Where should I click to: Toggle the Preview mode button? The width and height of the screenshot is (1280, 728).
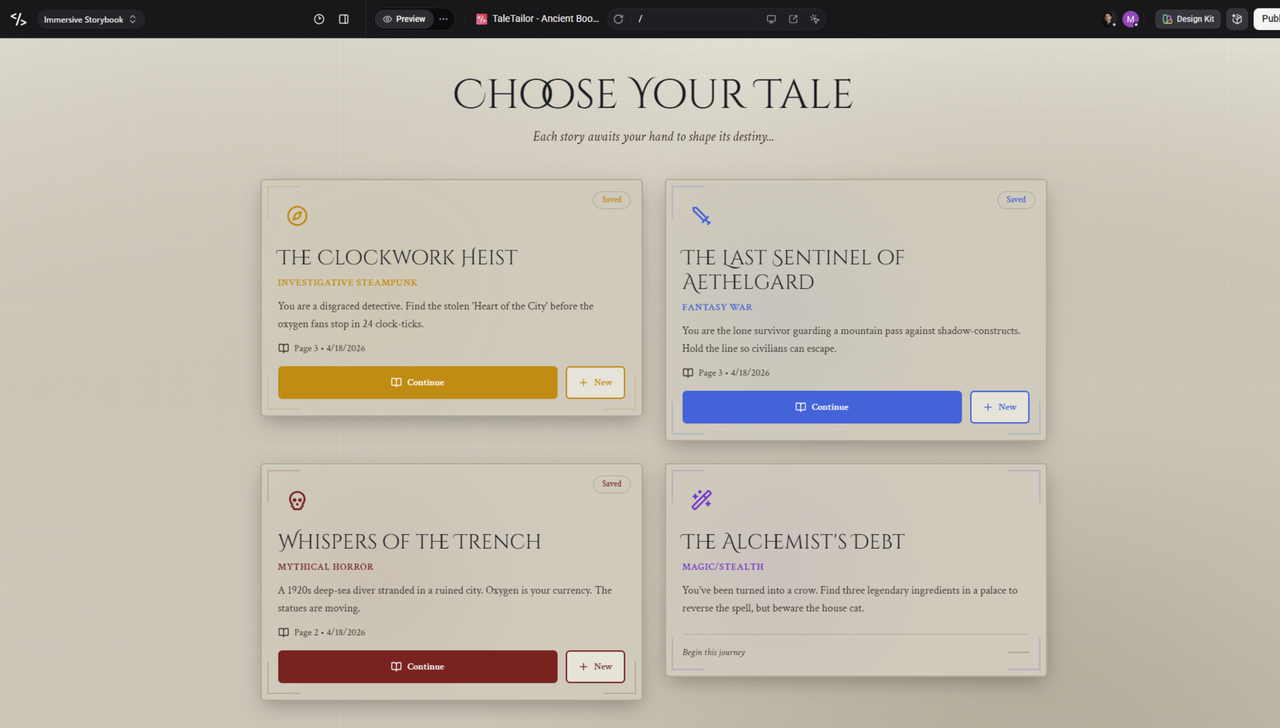point(404,19)
